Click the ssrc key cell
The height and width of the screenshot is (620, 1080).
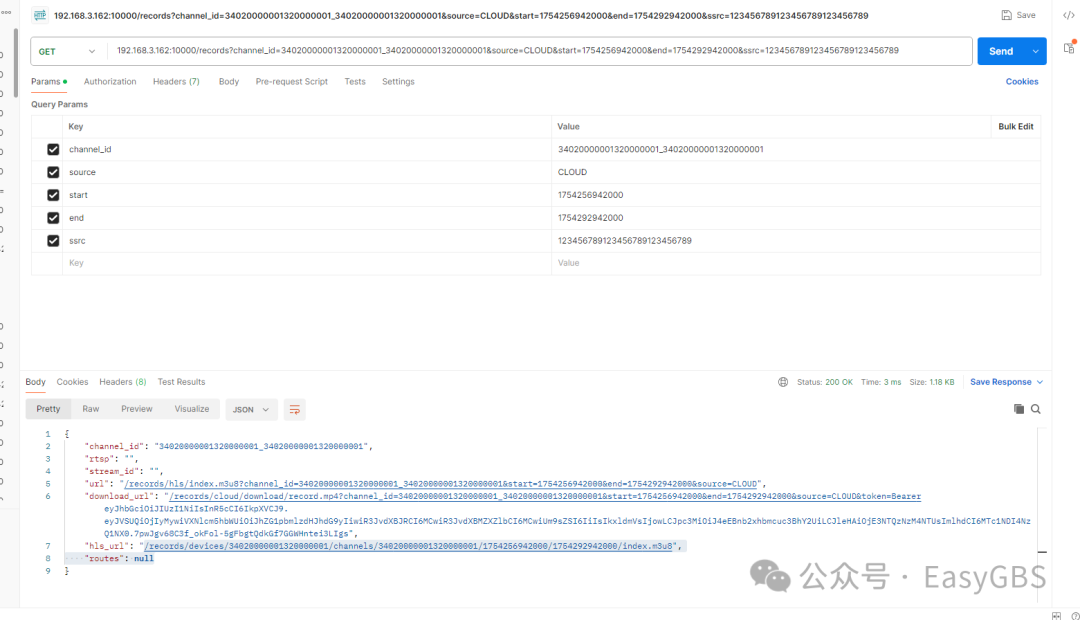[x=307, y=240]
